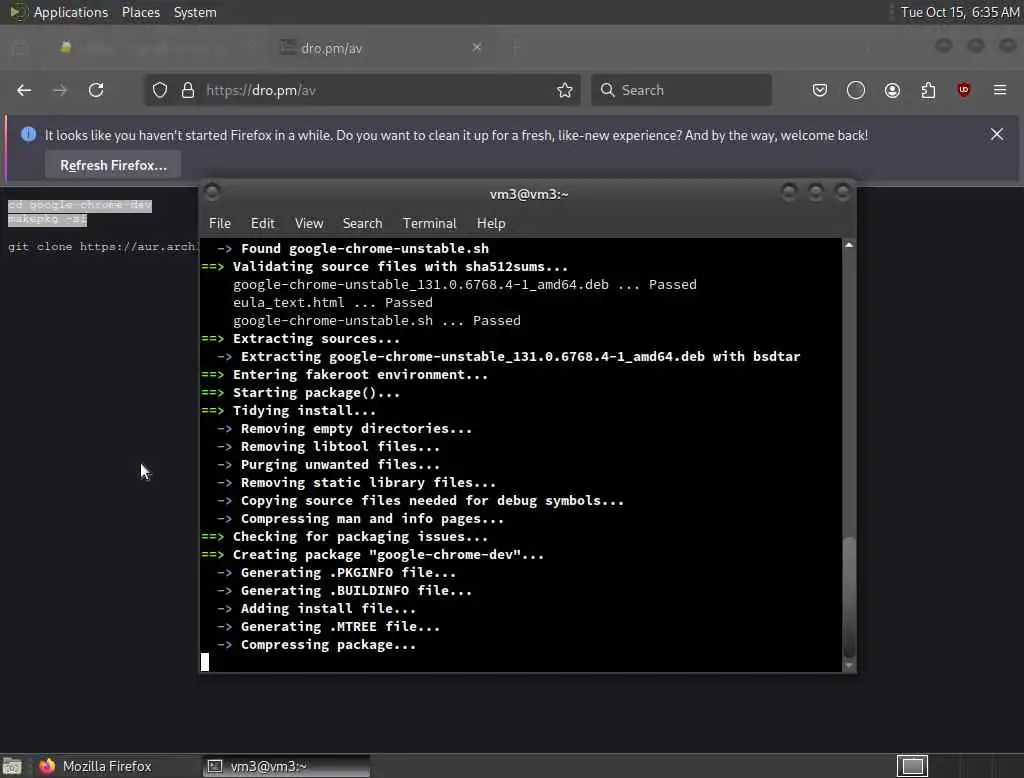Click 'Removing libtool files...' terminal line
This screenshot has width=1024, height=778.
tap(340, 446)
